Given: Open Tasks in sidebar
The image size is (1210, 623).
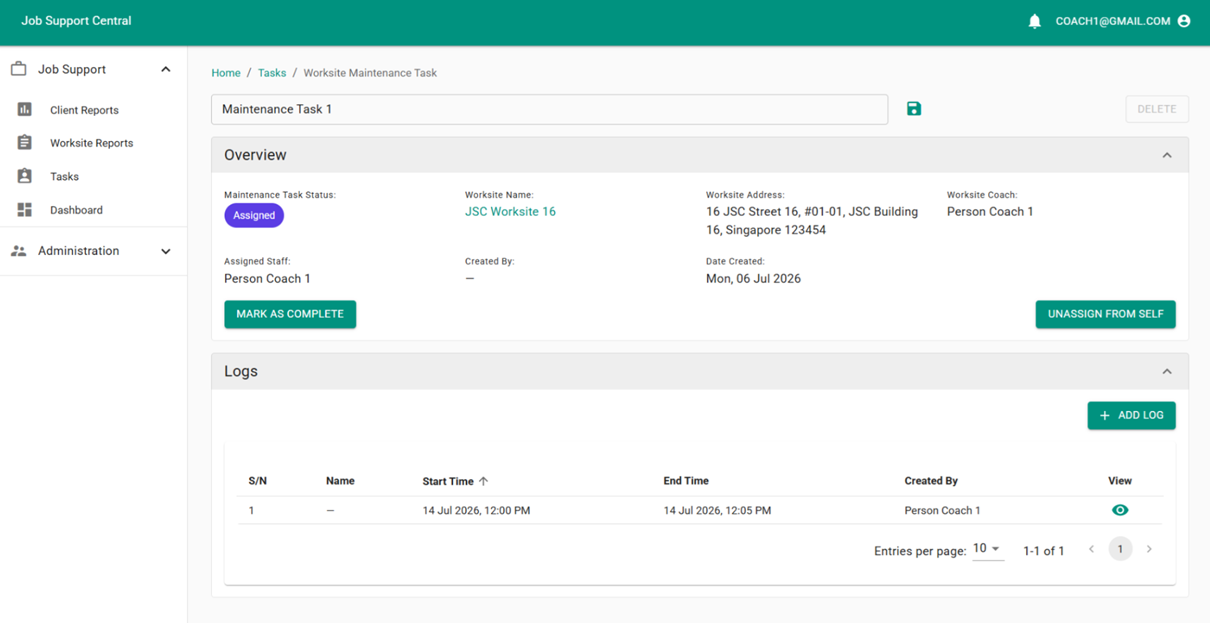Looking at the screenshot, I should [x=64, y=177].
